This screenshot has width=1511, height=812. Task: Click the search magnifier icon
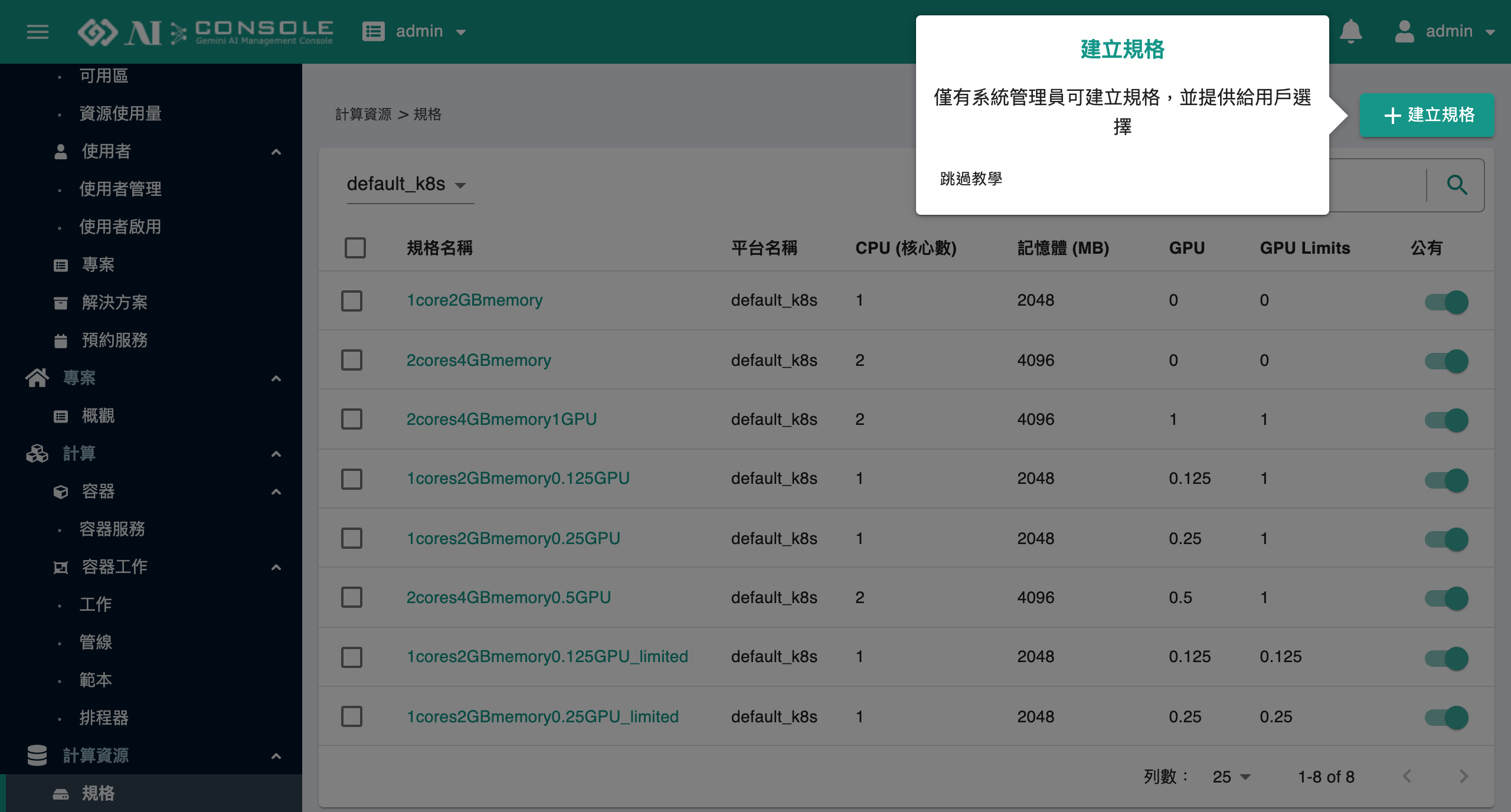(x=1456, y=185)
